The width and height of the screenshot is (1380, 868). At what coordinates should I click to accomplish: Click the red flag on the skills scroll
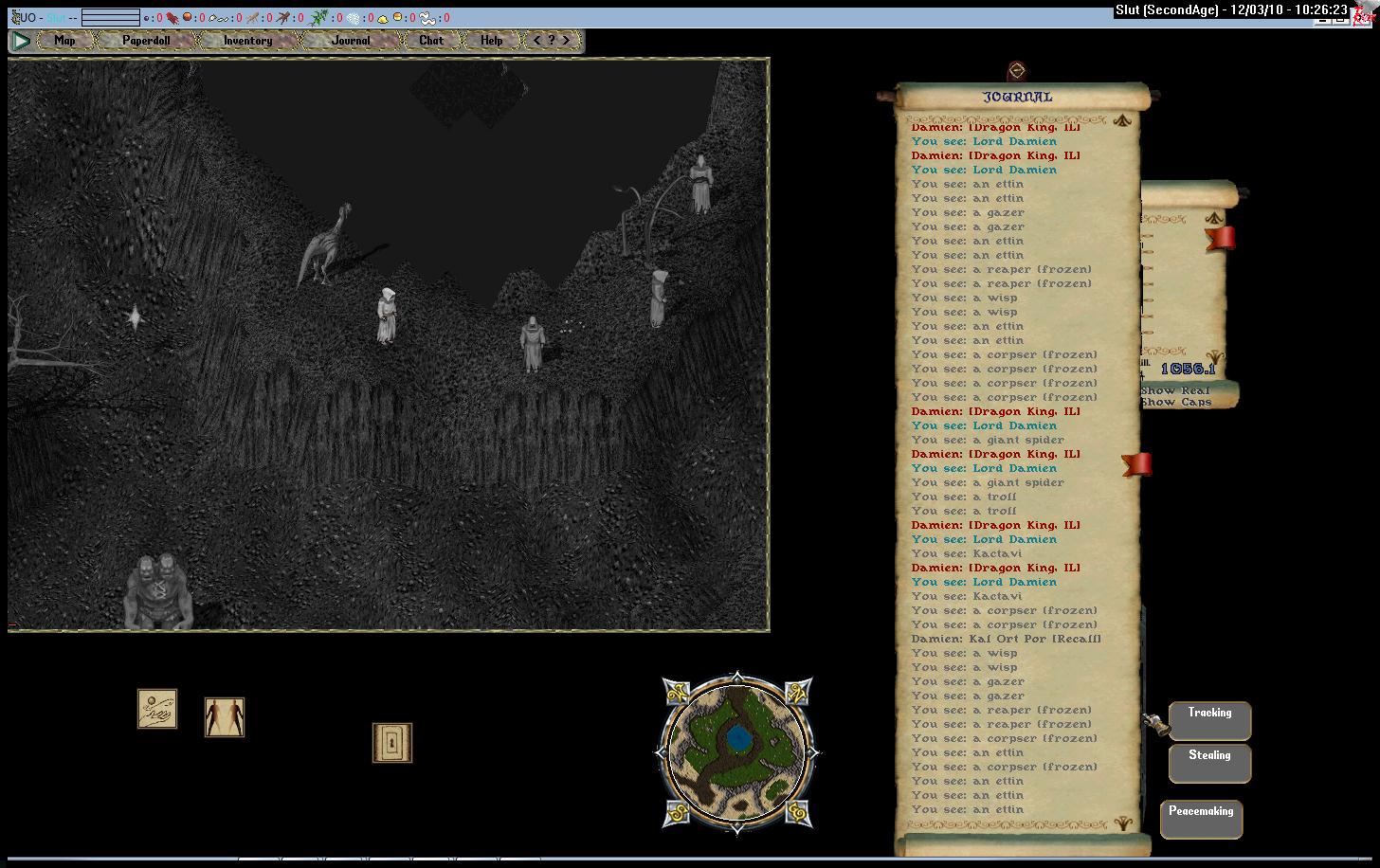(1221, 238)
